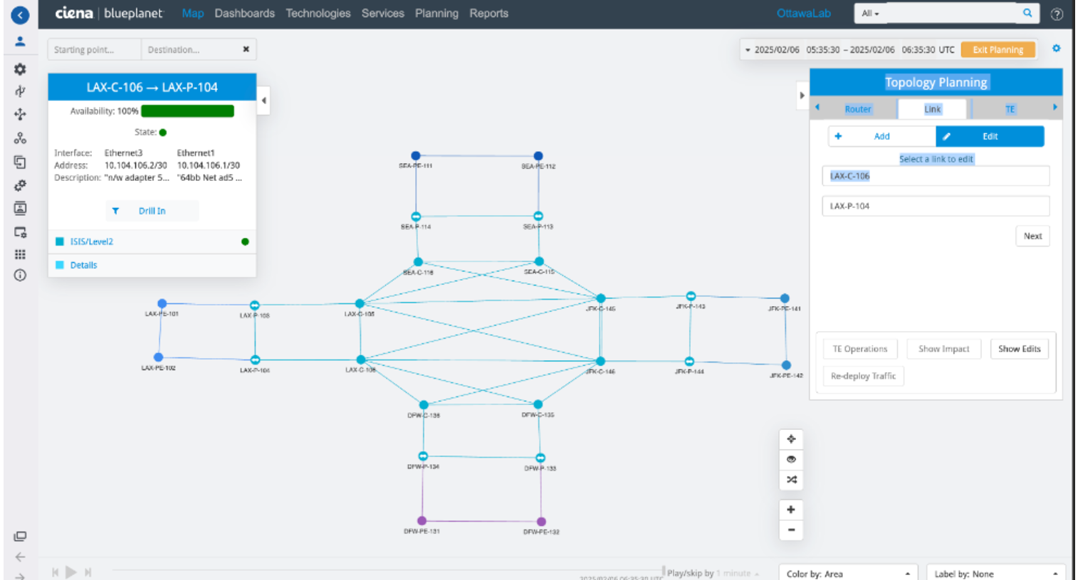Screen dimensions: 1076x580
Task: Click the blue back arrow icon
Action: pyautogui.click(x=19, y=14)
